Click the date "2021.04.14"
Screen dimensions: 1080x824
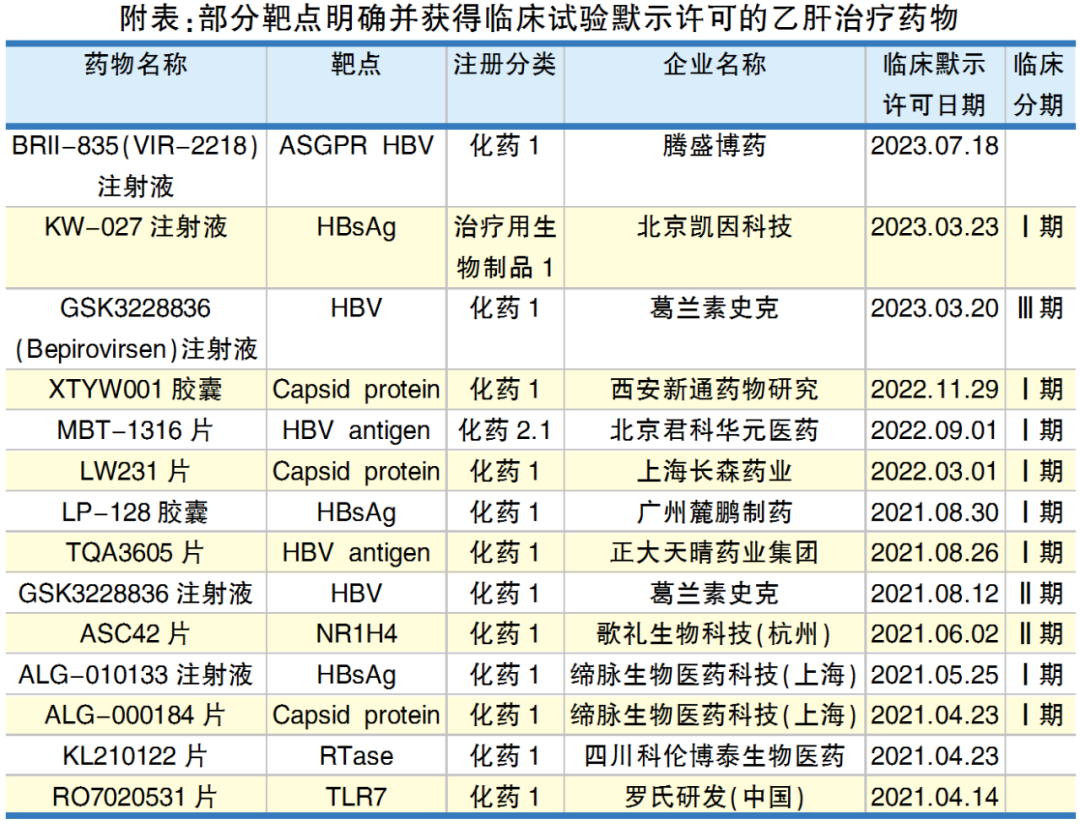934,797
